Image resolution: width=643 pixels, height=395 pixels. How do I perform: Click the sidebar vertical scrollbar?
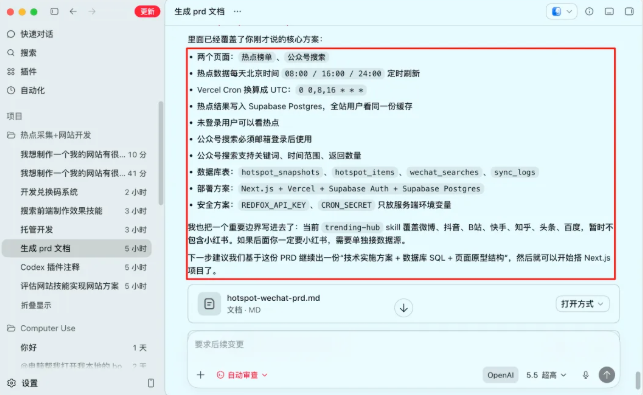tap(161, 153)
